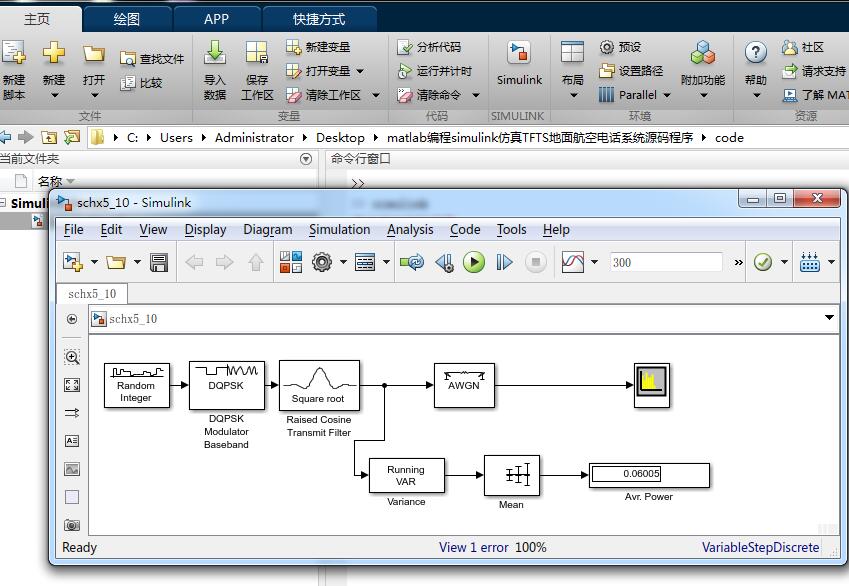Toggle the Sample Time Legend arrows icon
Image resolution: width=849 pixels, height=586 pixels.
[72, 413]
